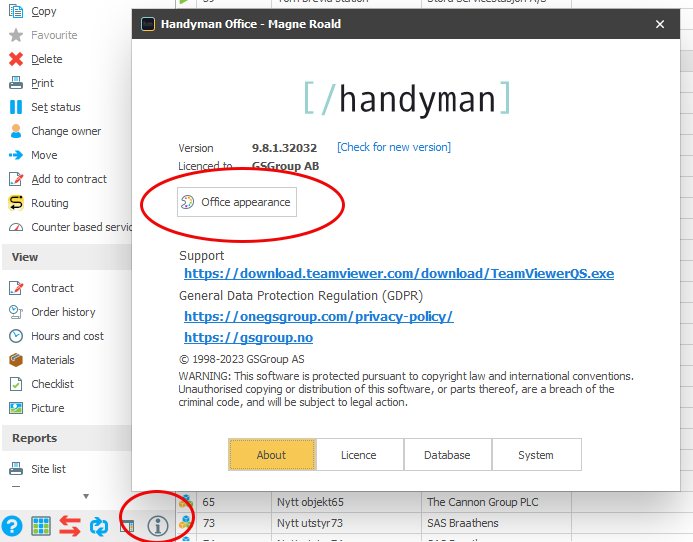Click the View section header
Screen dimensions: 693x542
click(67, 257)
